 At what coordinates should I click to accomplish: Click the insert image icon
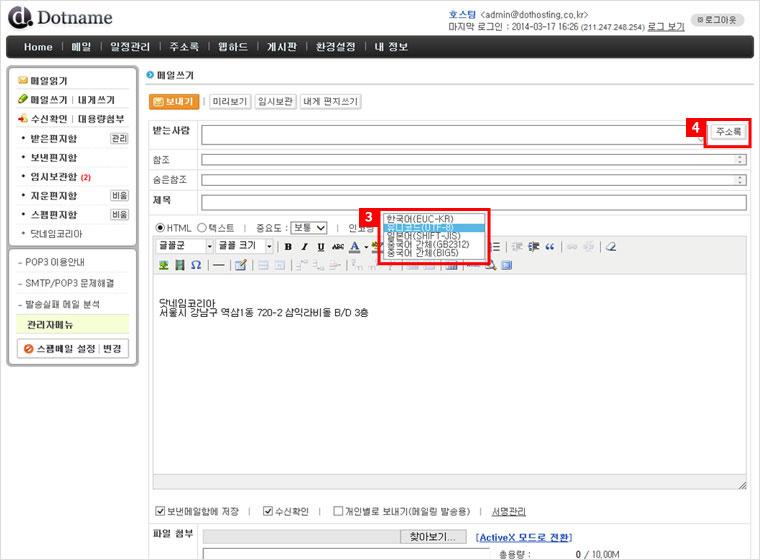163,265
